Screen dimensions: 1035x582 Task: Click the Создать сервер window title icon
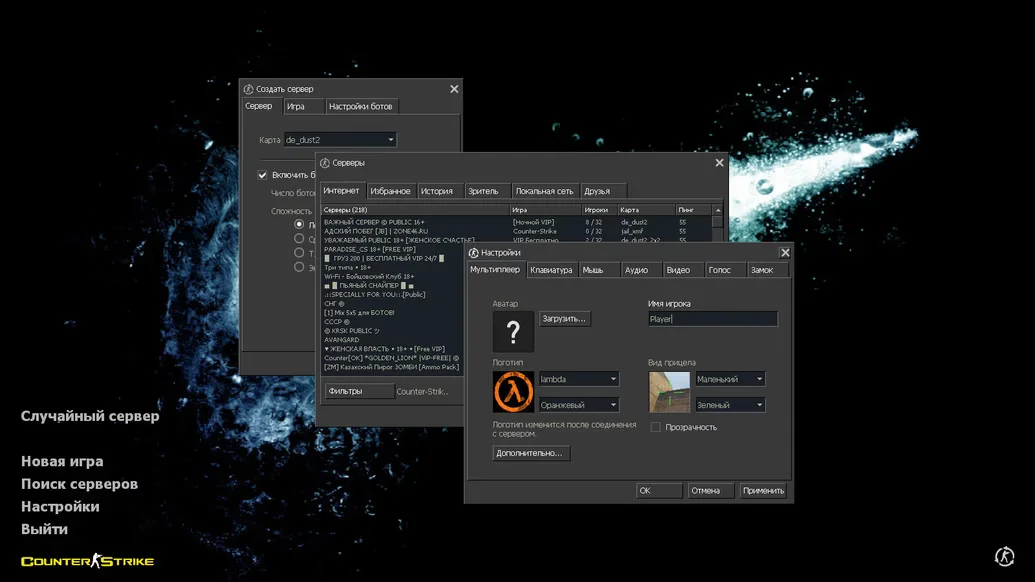click(x=249, y=89)
